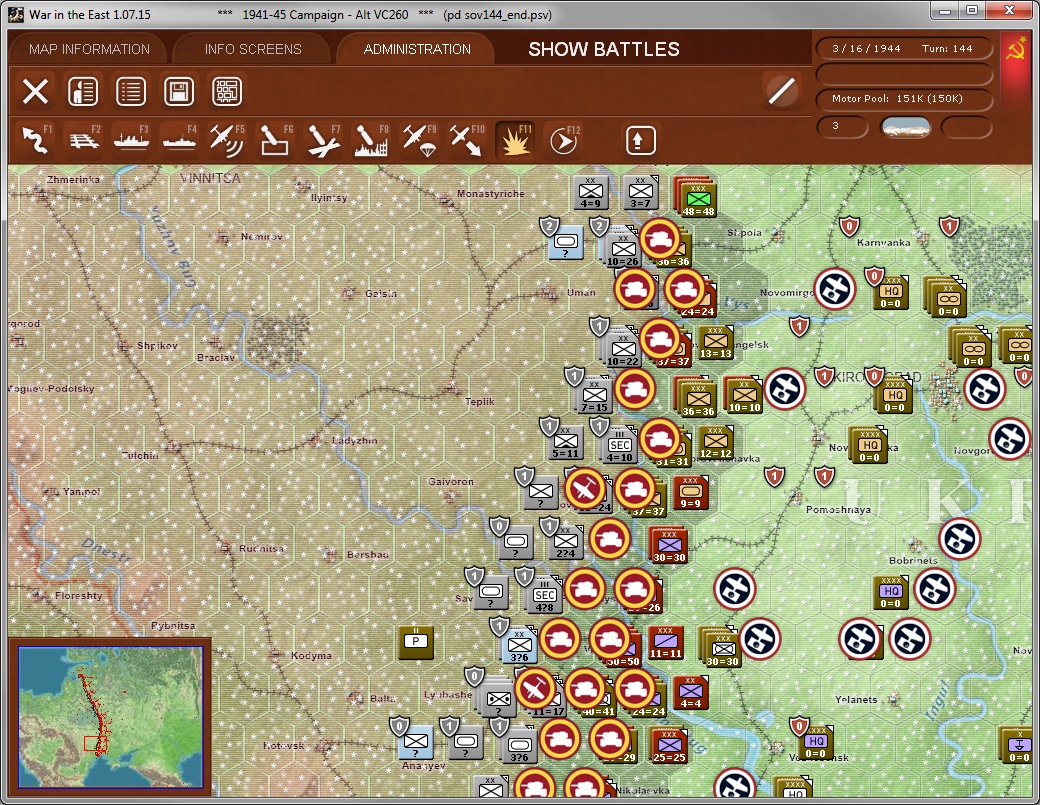The width and height of the screenshot is (1040, 805).
Task: Select the purple HQ counter near Bobrinets
Action: (x=891, y=592)
